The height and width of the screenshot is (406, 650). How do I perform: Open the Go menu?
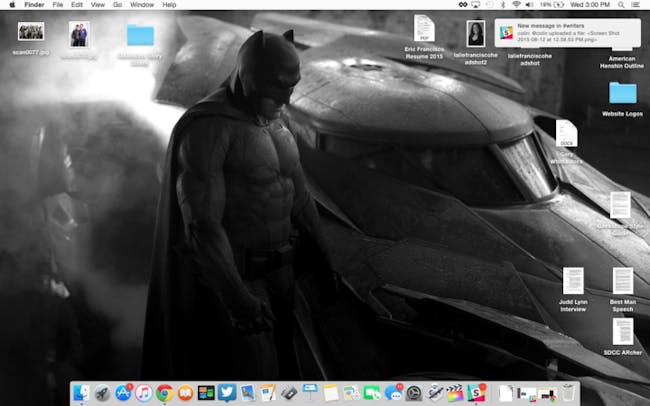[117, 5]
